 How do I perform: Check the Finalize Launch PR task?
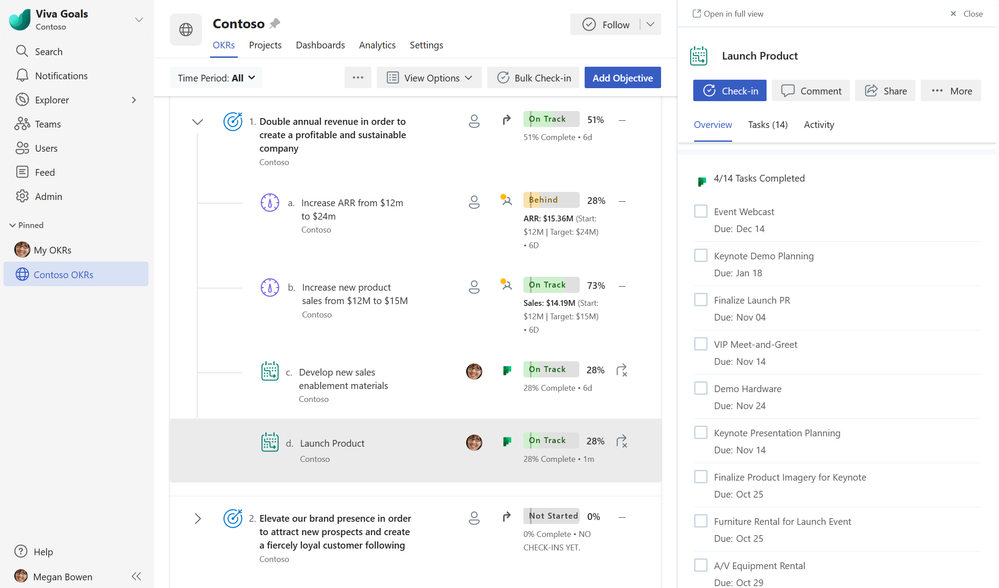tap(701, 299)
